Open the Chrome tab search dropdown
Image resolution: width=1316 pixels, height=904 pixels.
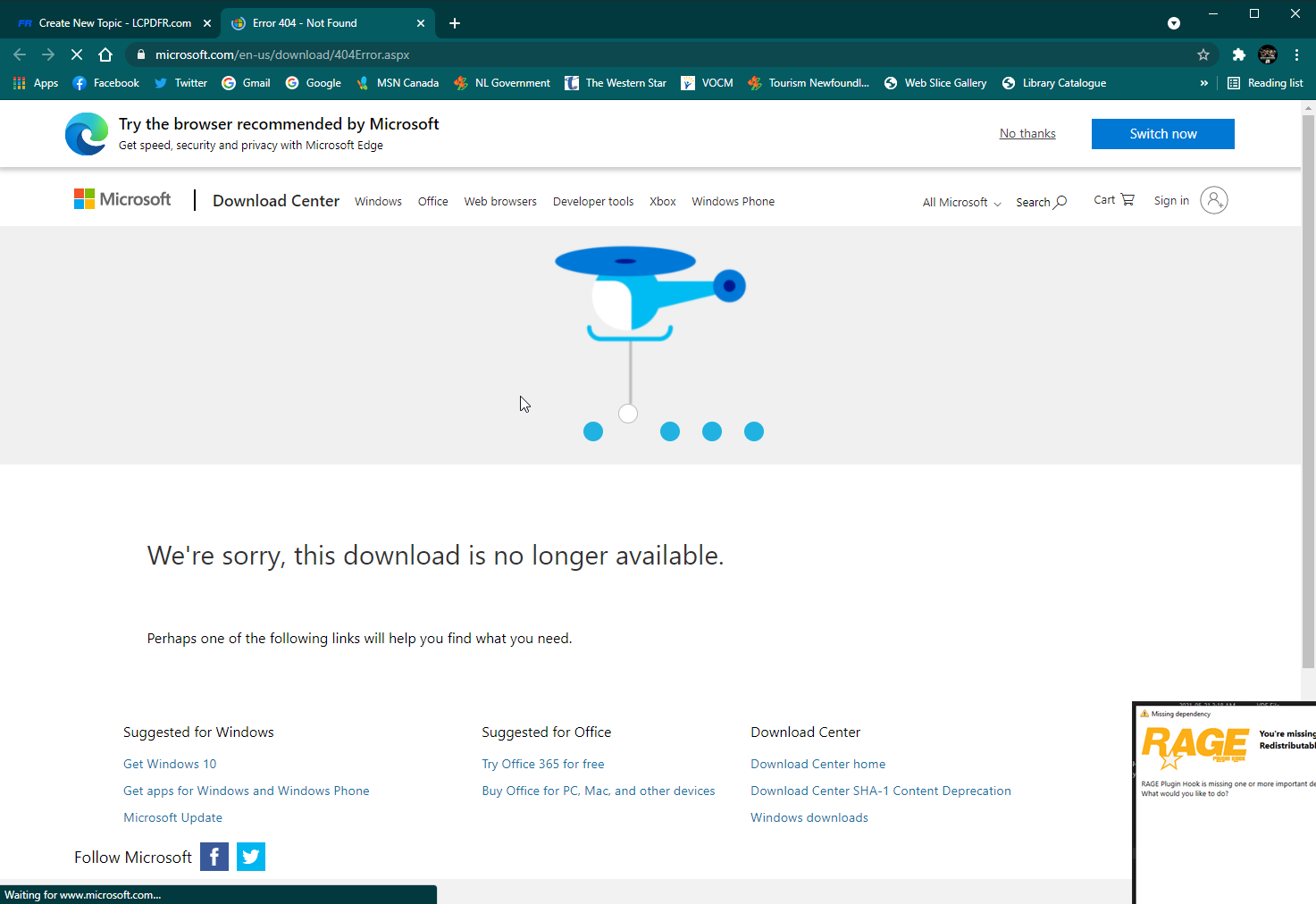(1174, 23)
